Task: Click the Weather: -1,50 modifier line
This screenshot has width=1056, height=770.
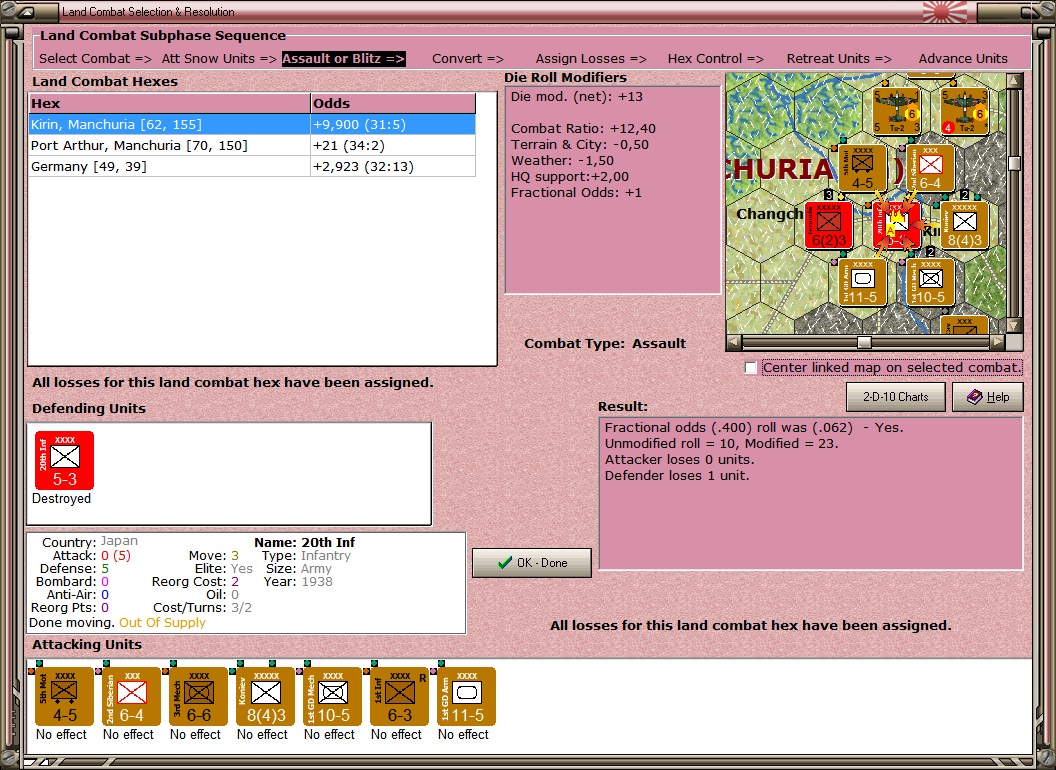Action: (562, 160)
